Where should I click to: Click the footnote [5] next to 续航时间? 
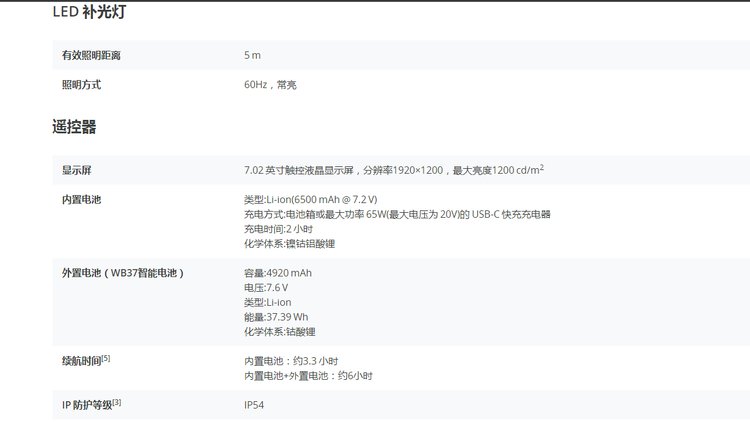tap(106, 358)
